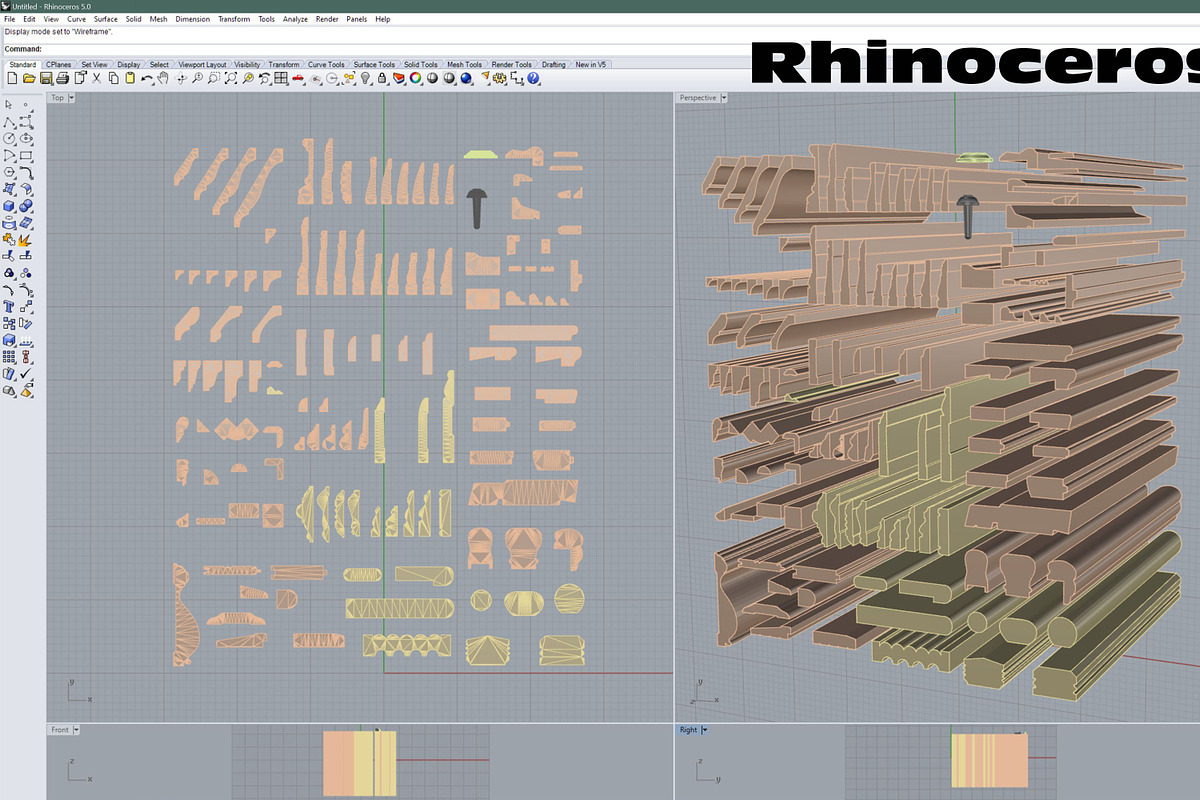Select the Zoom Window tool

(x=214, y=78)
